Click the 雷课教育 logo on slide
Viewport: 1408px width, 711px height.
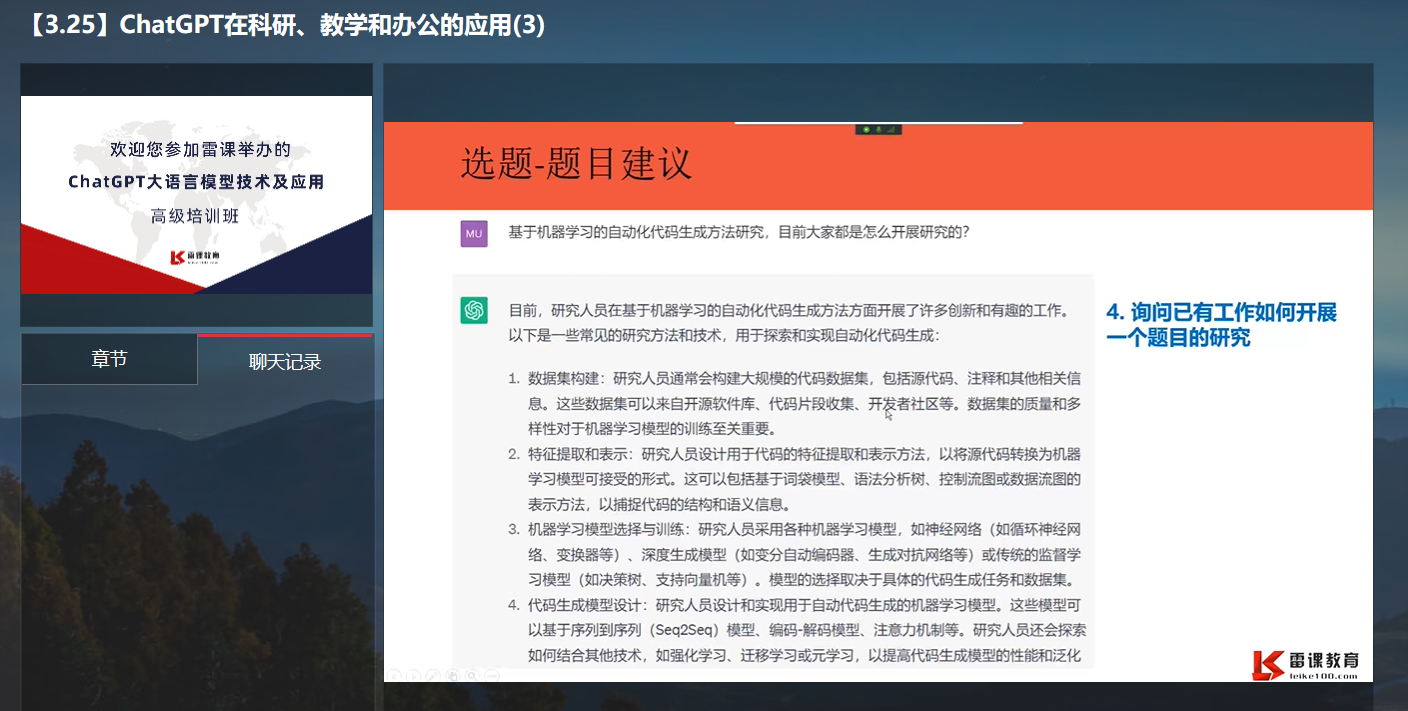1306,664
